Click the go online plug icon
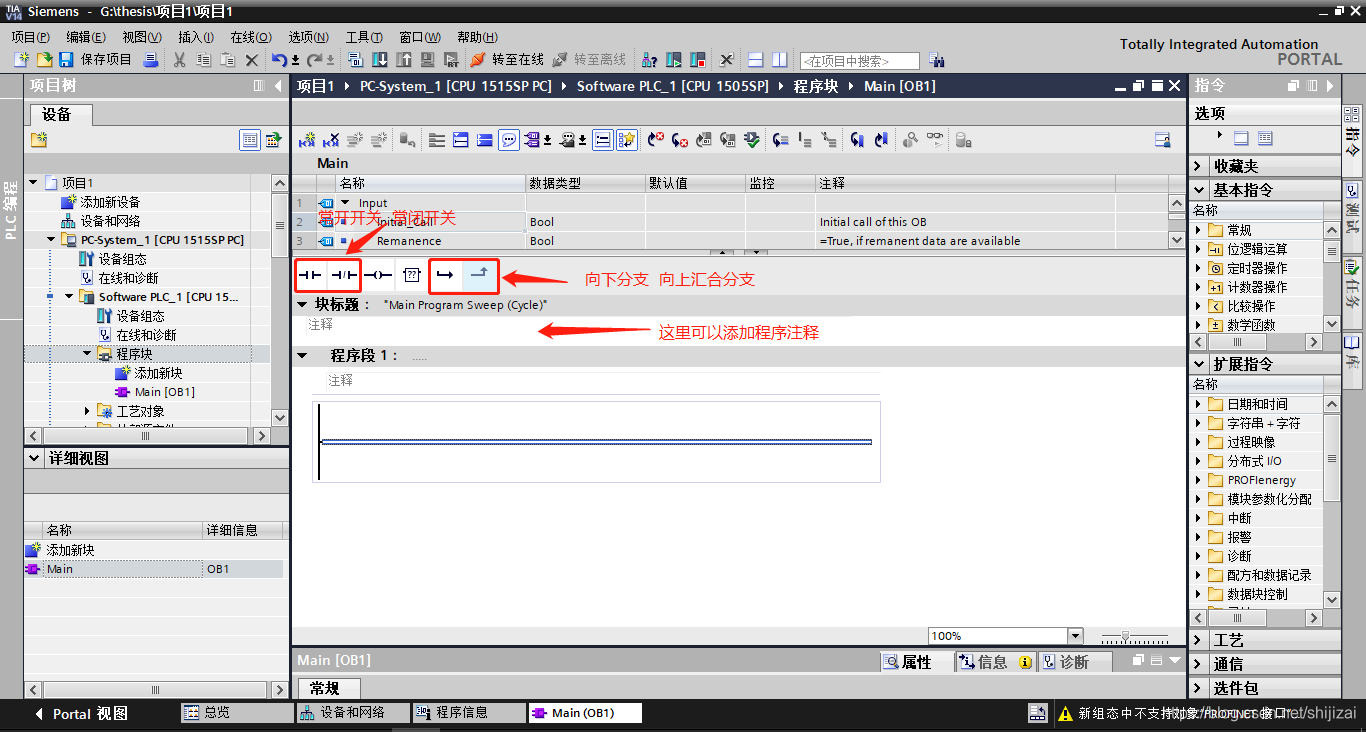The height and width of the screenshot is (732, 1366). [x=478, y=60]
